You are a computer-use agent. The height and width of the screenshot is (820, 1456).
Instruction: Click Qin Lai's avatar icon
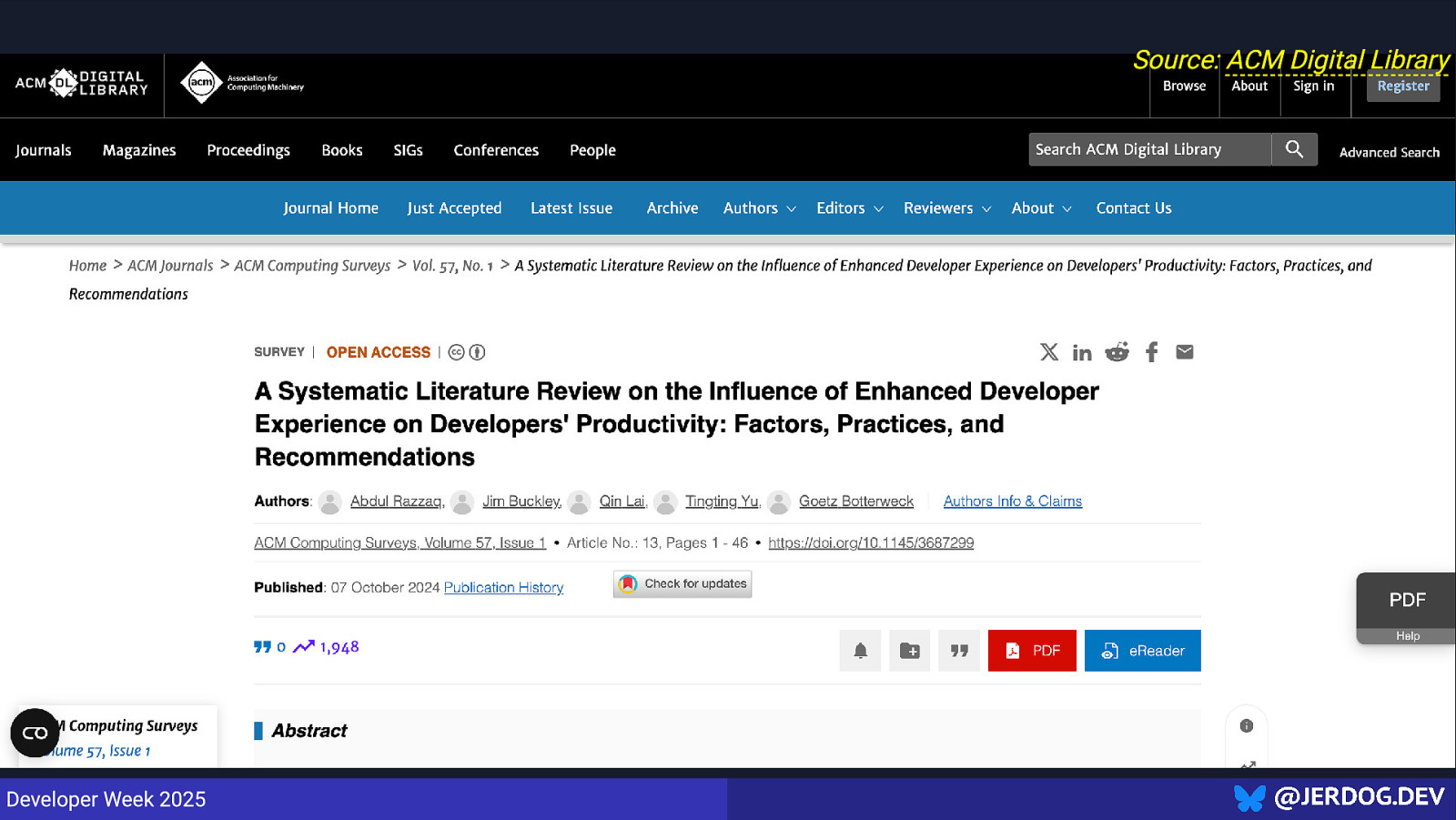[579, 501]
